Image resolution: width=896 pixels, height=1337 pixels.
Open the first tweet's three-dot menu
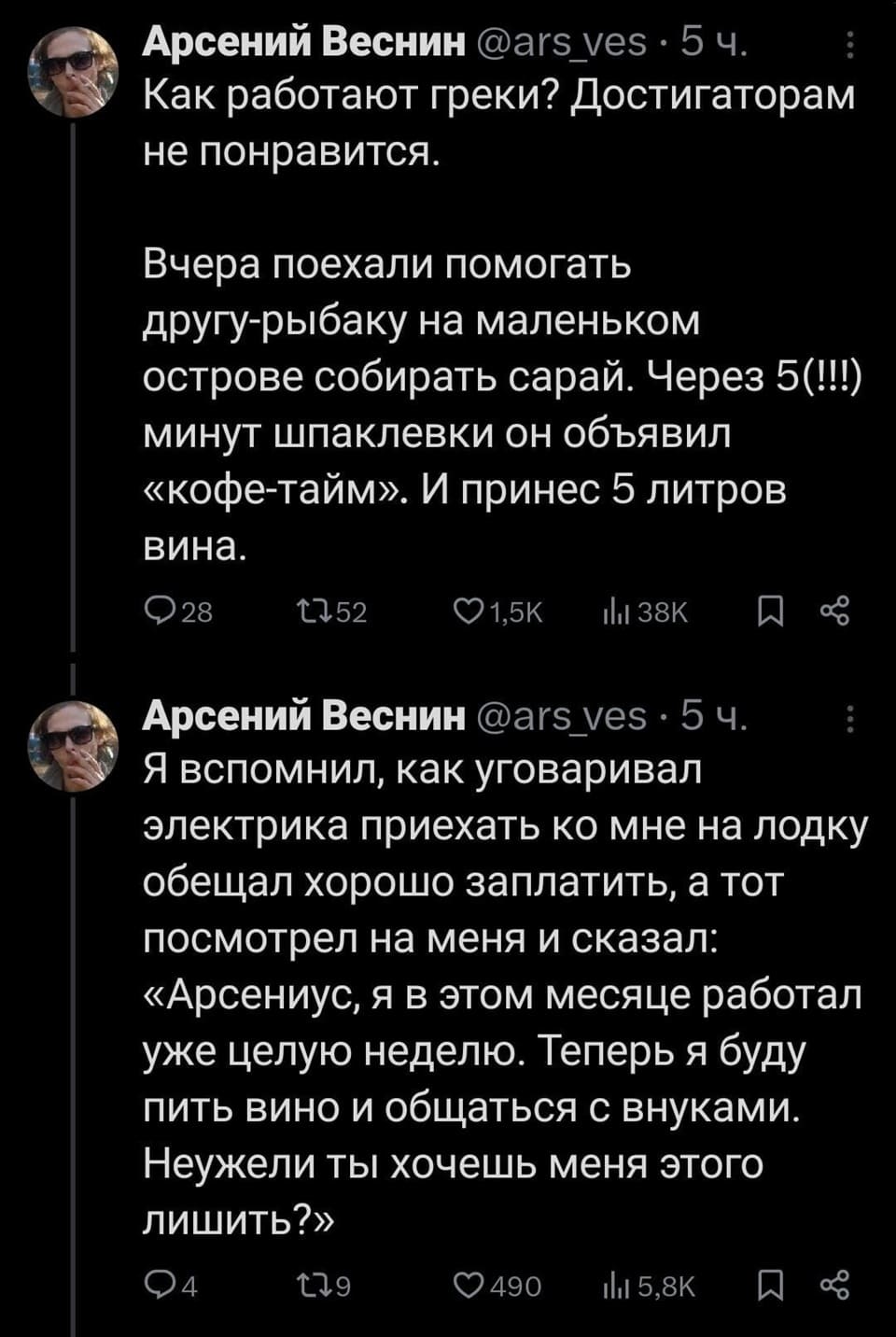pyautogui.click(x=849, y=45)
